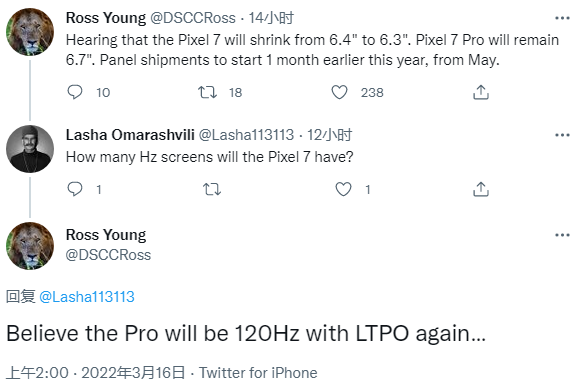Screen dimensions: 583x387
Task: Open Ross Young's profile from top tweet name
Action: pos(106,18)
